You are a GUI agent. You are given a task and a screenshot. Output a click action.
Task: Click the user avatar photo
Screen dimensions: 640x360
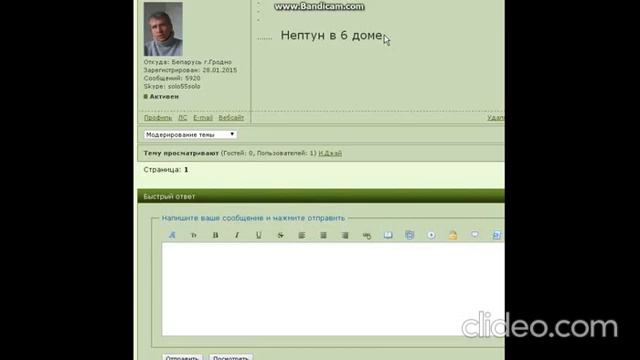coord(163,29)
